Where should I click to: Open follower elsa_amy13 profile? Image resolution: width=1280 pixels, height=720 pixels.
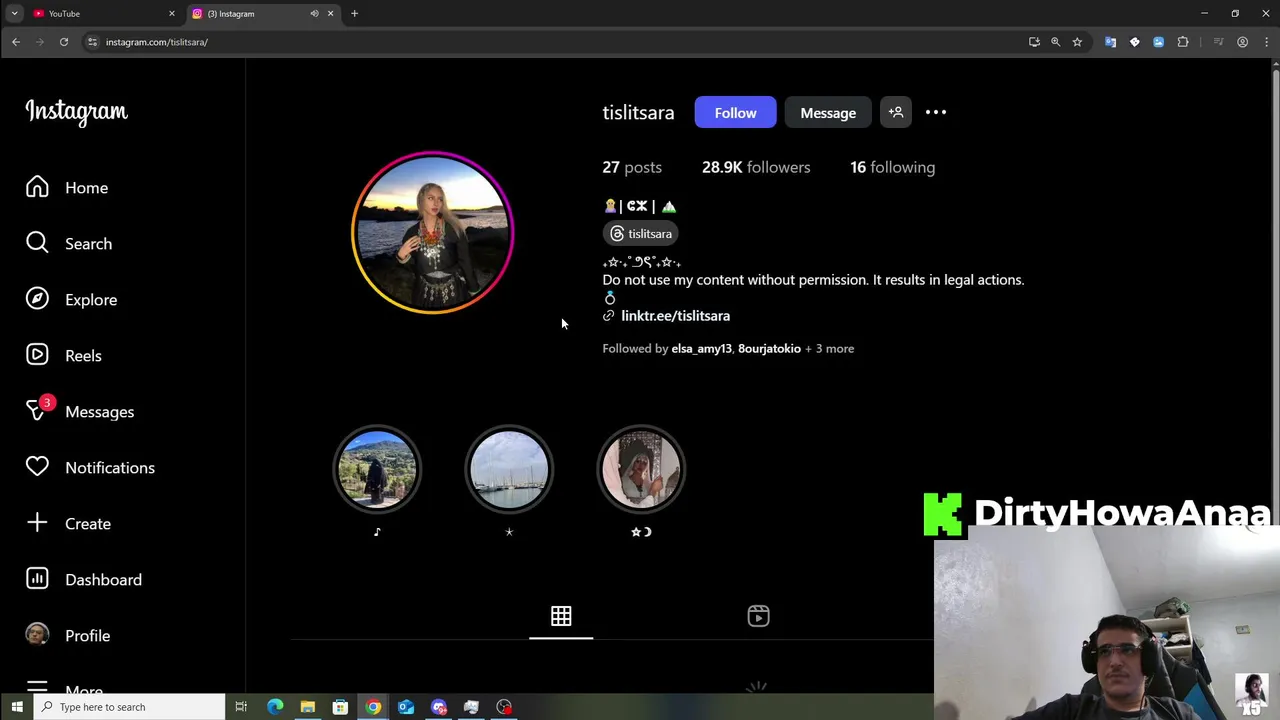click(701, 349)
